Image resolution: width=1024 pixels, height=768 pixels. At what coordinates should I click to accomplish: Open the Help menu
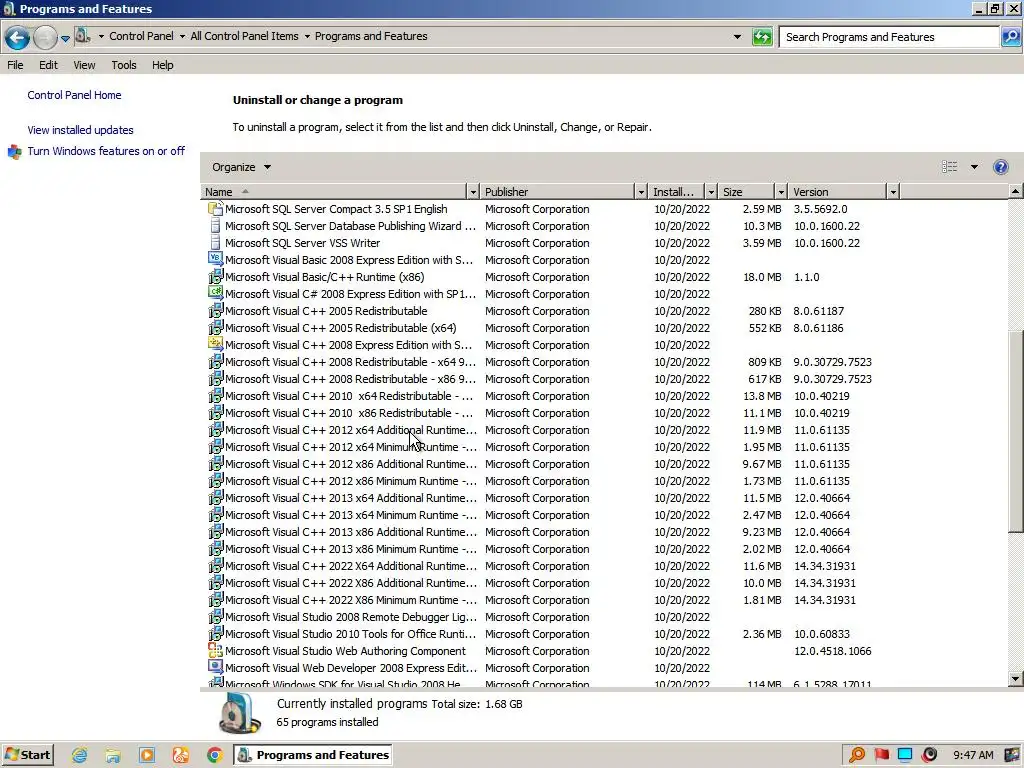point(163,65)
